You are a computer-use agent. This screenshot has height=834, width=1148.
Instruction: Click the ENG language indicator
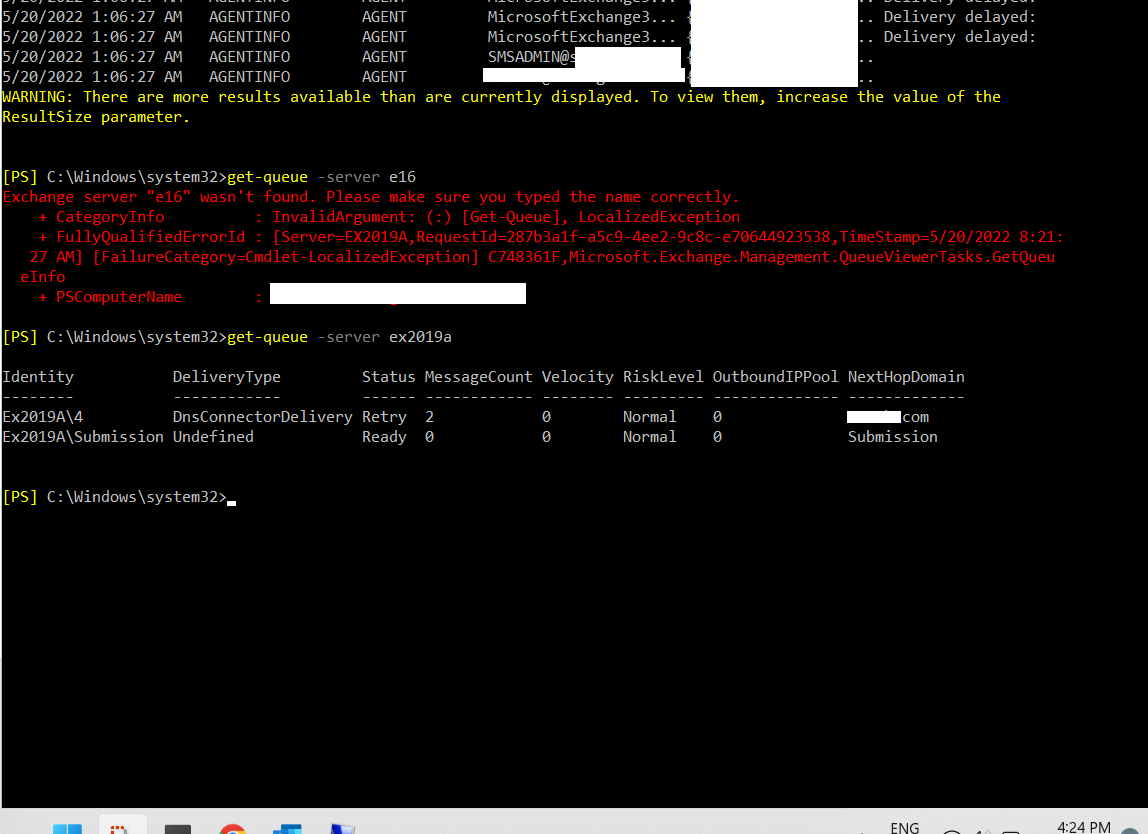click(904, 827)
